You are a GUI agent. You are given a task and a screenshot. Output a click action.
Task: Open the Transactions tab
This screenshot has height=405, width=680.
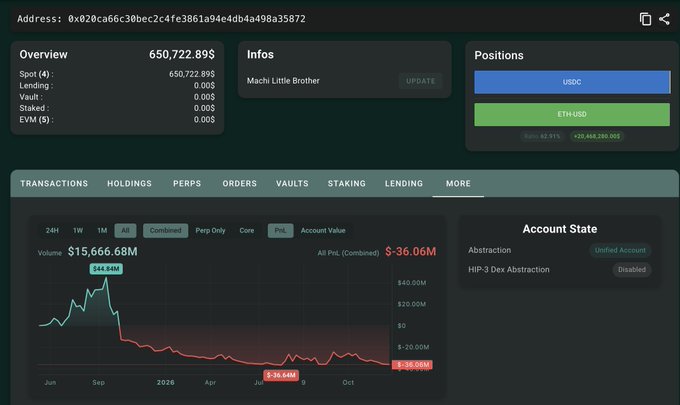click(x=54, y=183)
